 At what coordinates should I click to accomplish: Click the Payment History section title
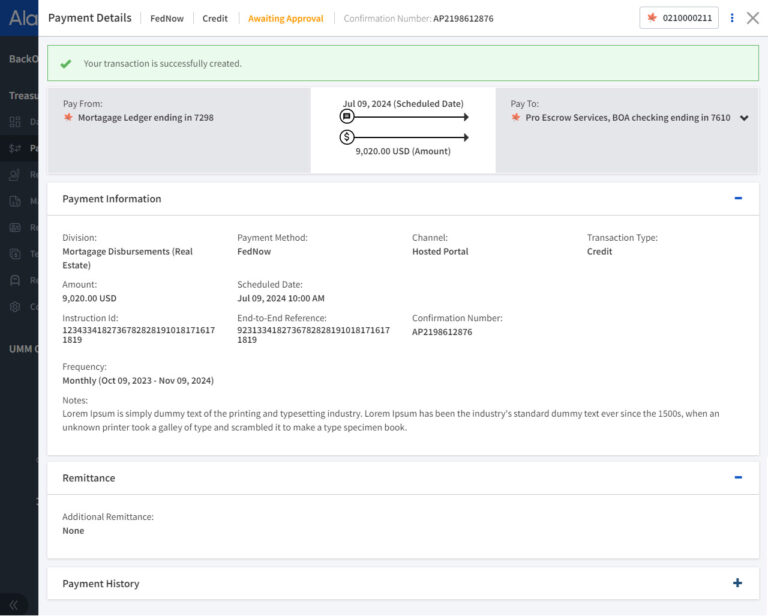click(101, 583)
